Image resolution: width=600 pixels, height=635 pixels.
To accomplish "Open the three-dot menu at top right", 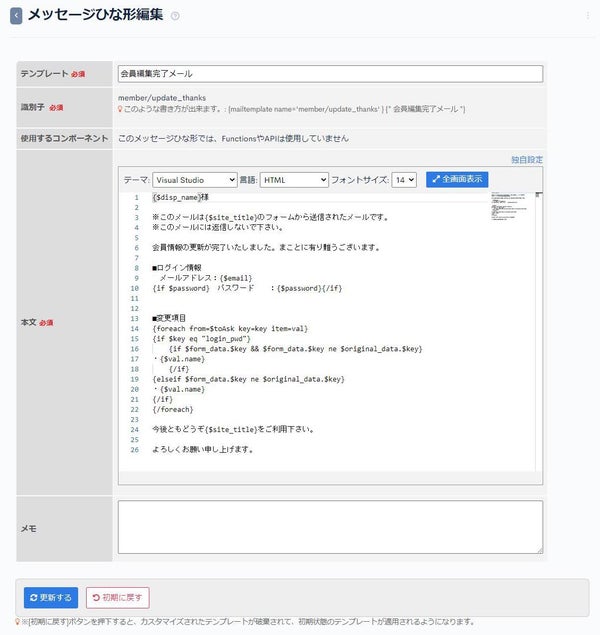I will 587,16.
